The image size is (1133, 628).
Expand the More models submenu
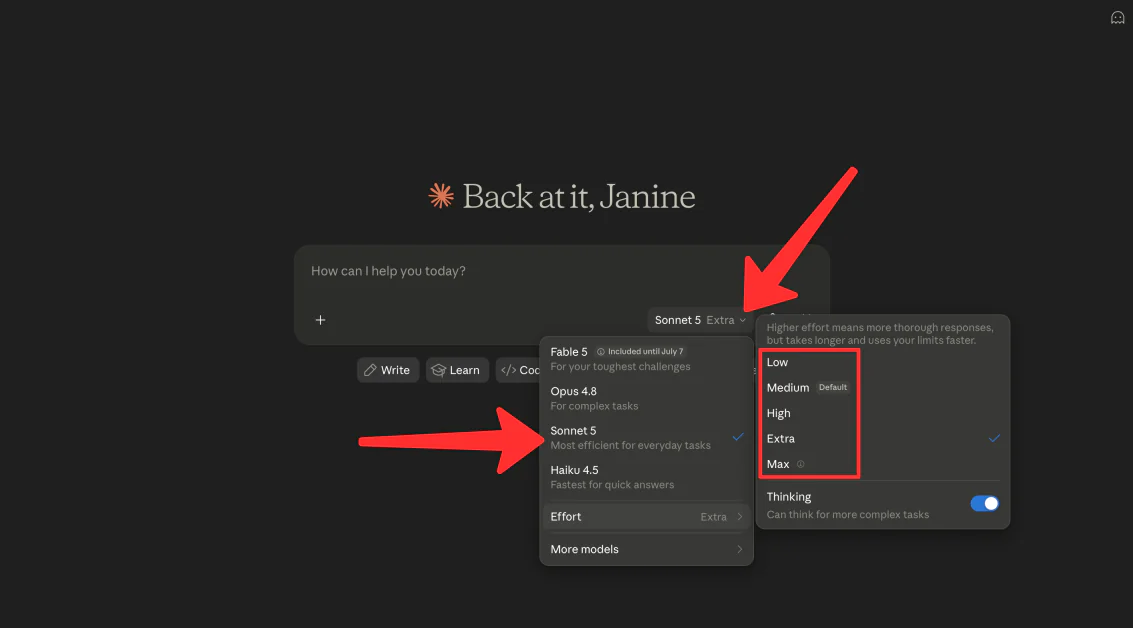(646, 549)
